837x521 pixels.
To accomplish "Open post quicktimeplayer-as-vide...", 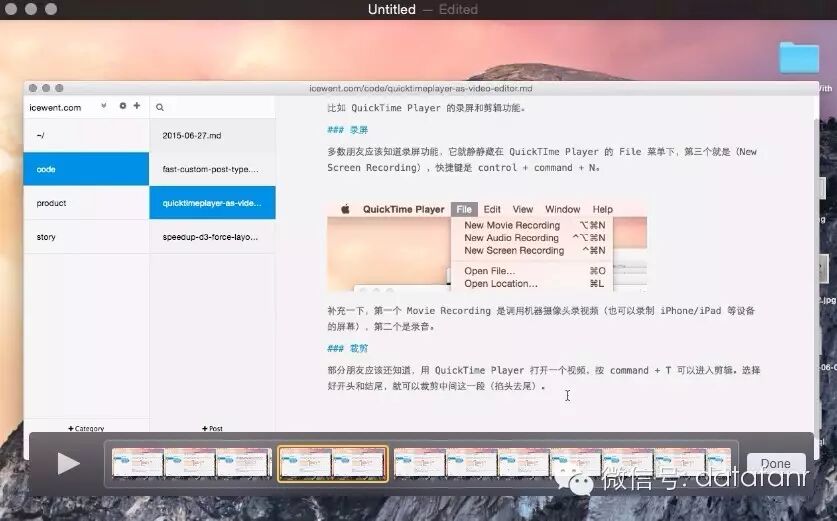I will point(212,203).
